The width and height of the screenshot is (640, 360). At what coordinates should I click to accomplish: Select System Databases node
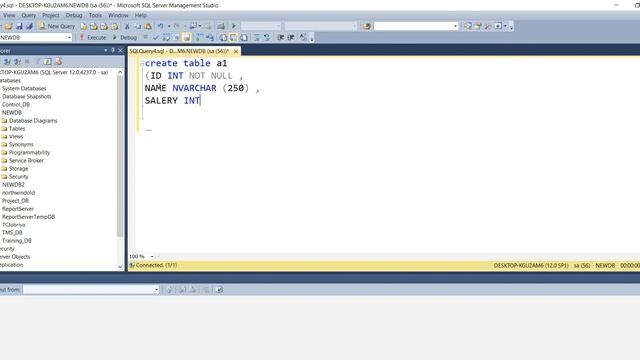(24, 88)
